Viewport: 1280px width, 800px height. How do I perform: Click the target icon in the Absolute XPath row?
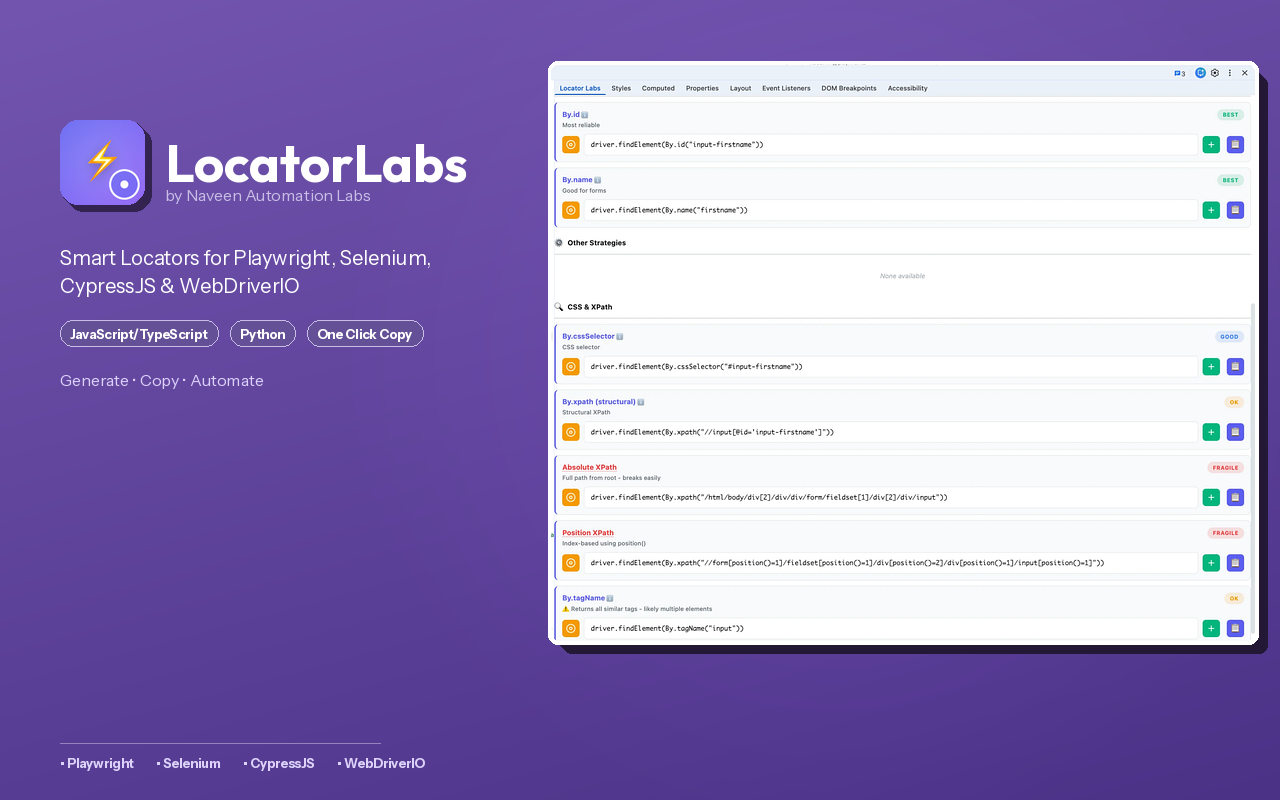click(x=571, y=497)
